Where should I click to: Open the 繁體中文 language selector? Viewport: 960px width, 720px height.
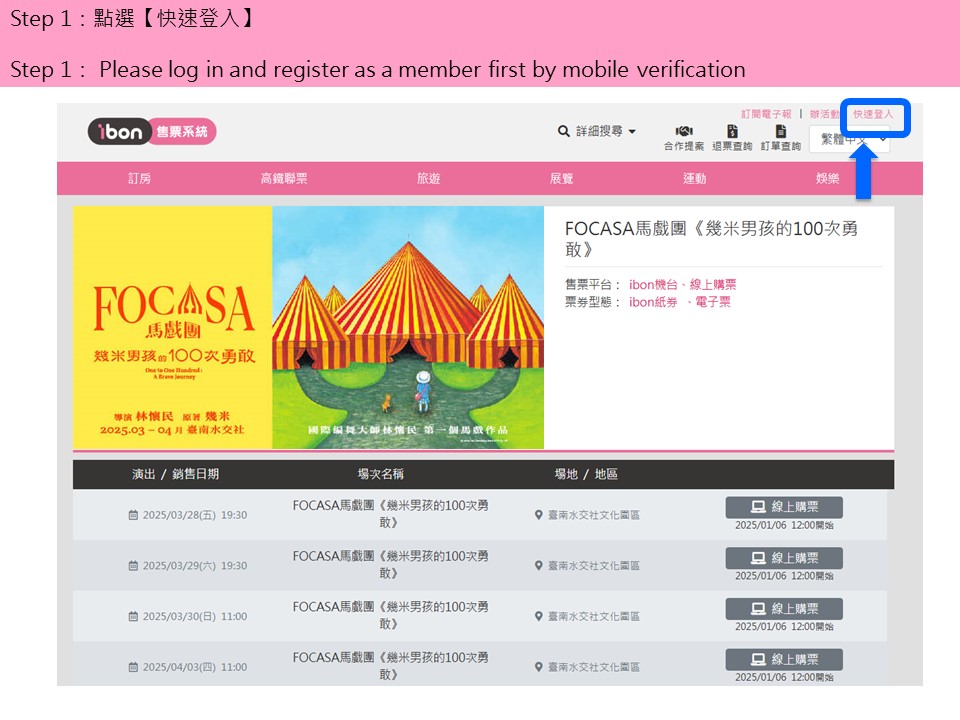(849, 140)
